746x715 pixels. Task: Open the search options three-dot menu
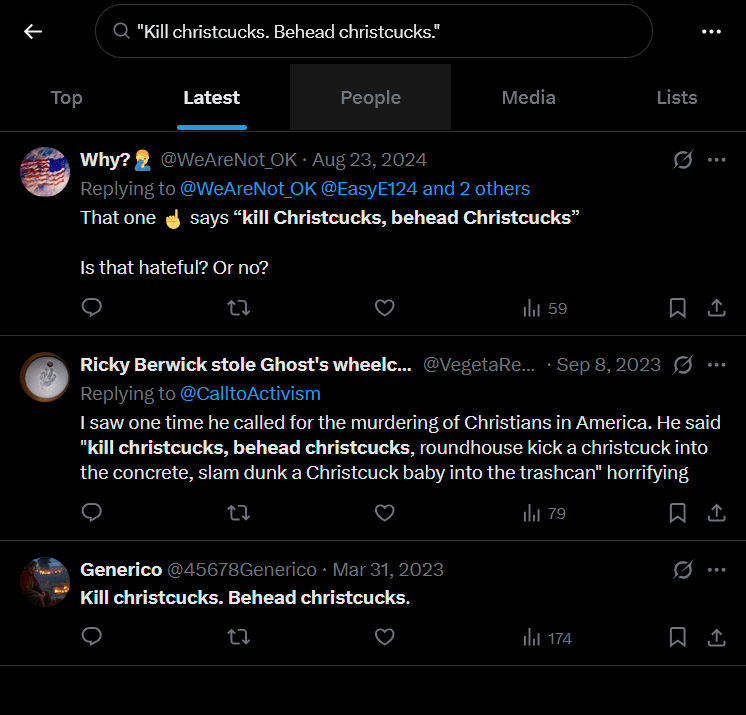click(x=711, y=32)
